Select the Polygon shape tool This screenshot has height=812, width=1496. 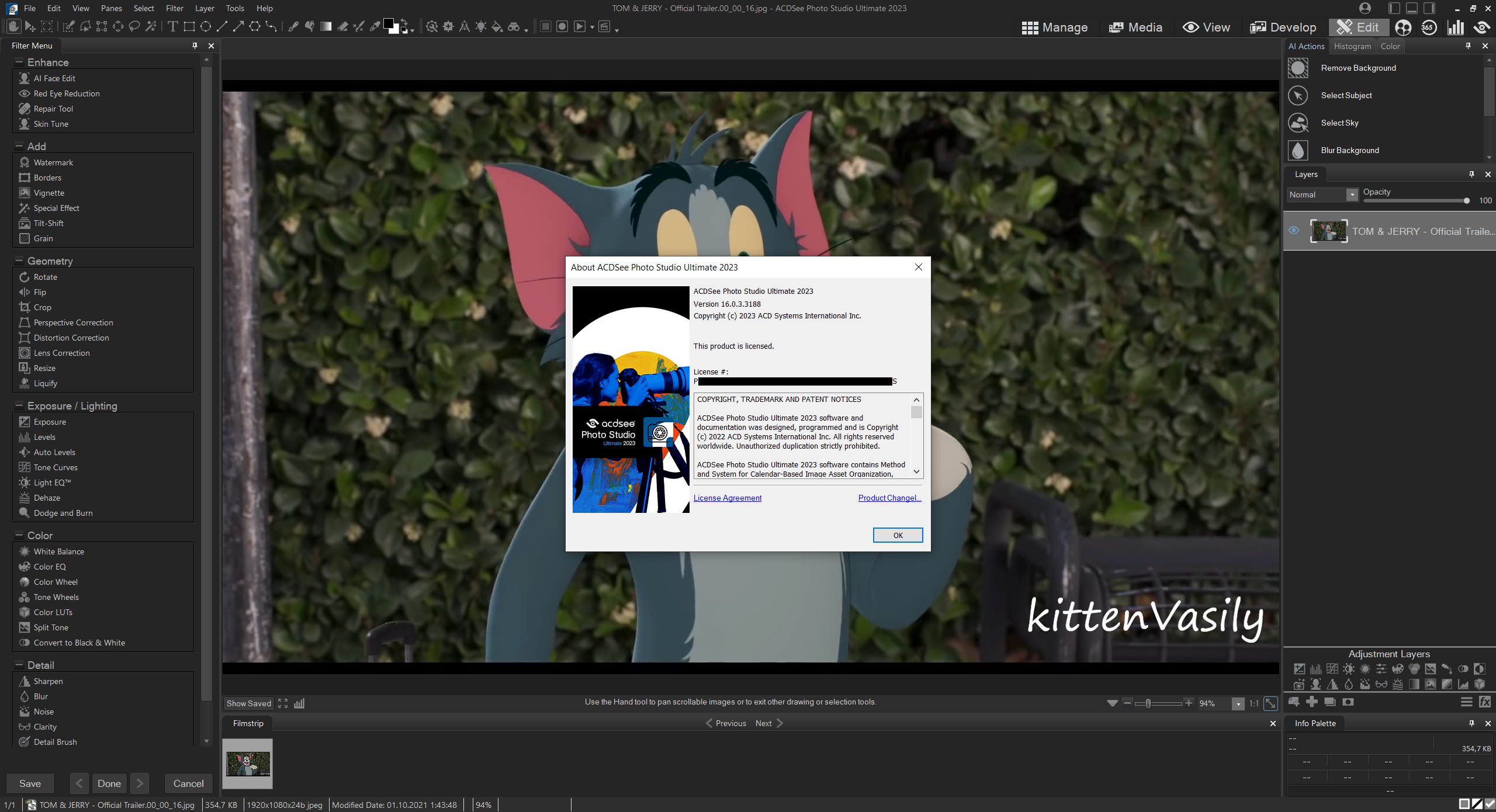[254, 26]
